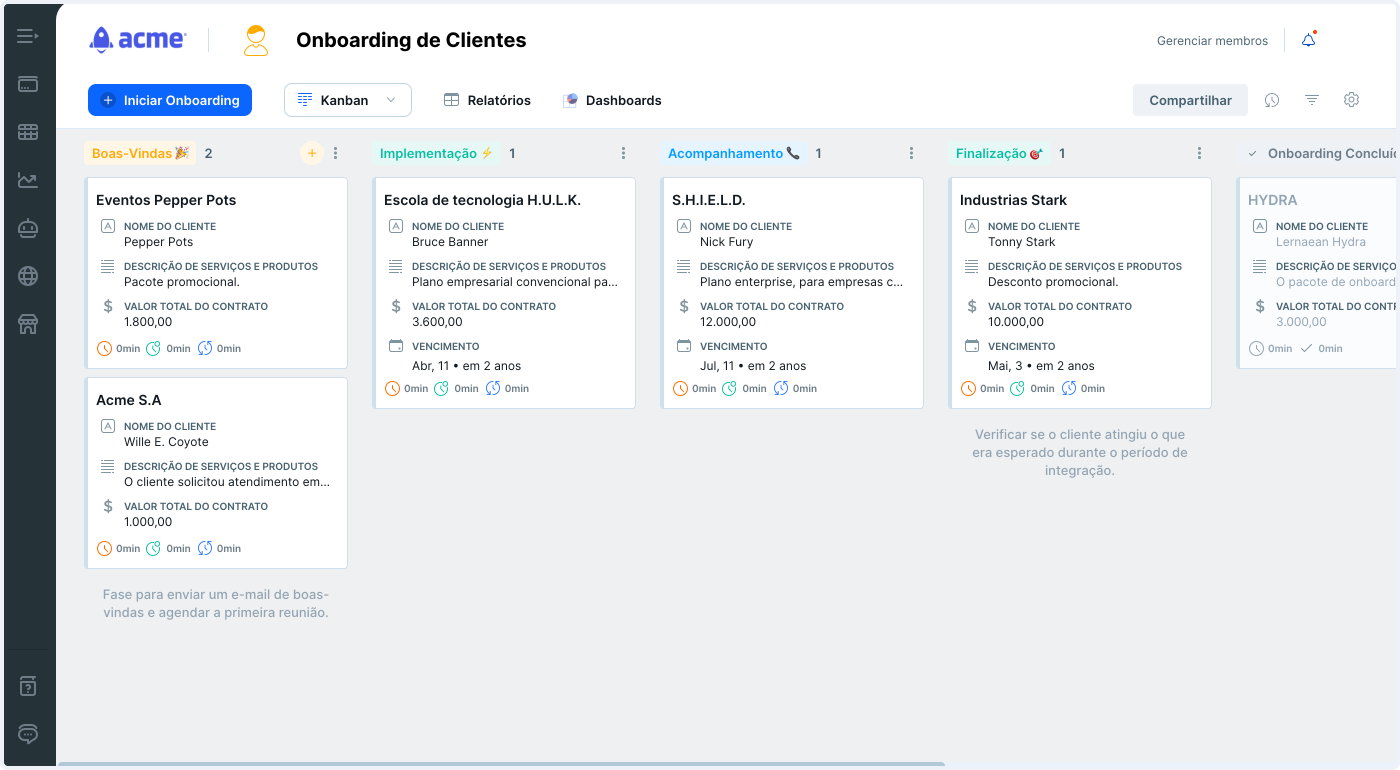
Task: Click the chat support icon at bottom
Action: click(28, 734)
